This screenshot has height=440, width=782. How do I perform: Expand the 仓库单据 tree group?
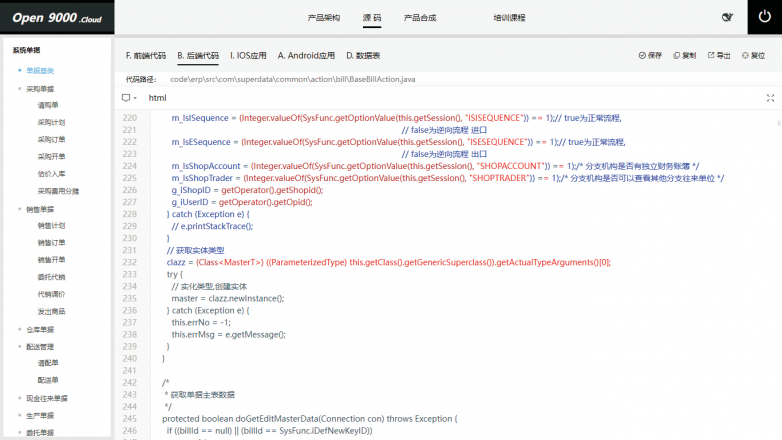[19, 329]
